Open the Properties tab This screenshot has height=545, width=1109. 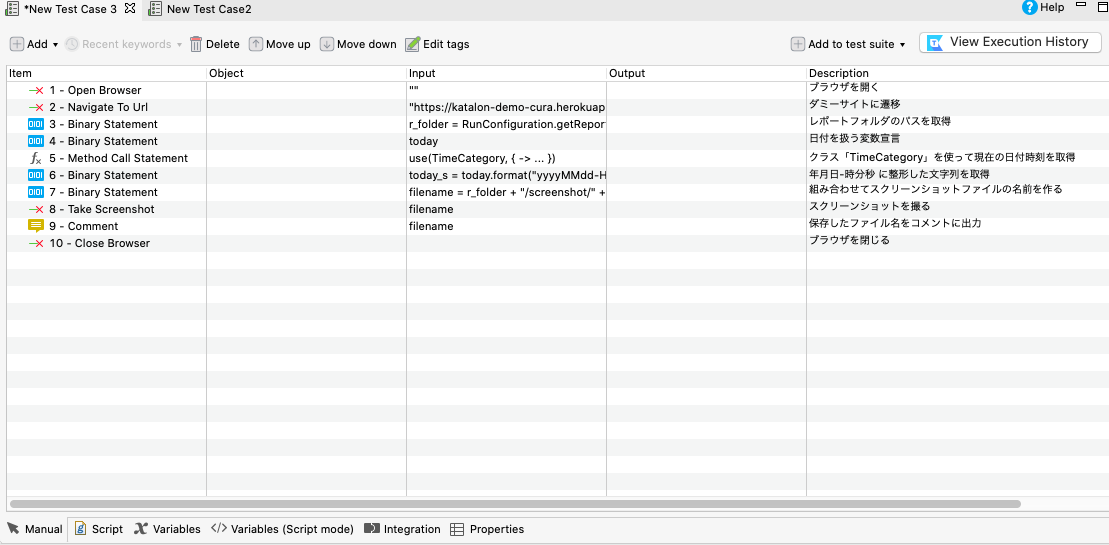(x=487, y=529)
